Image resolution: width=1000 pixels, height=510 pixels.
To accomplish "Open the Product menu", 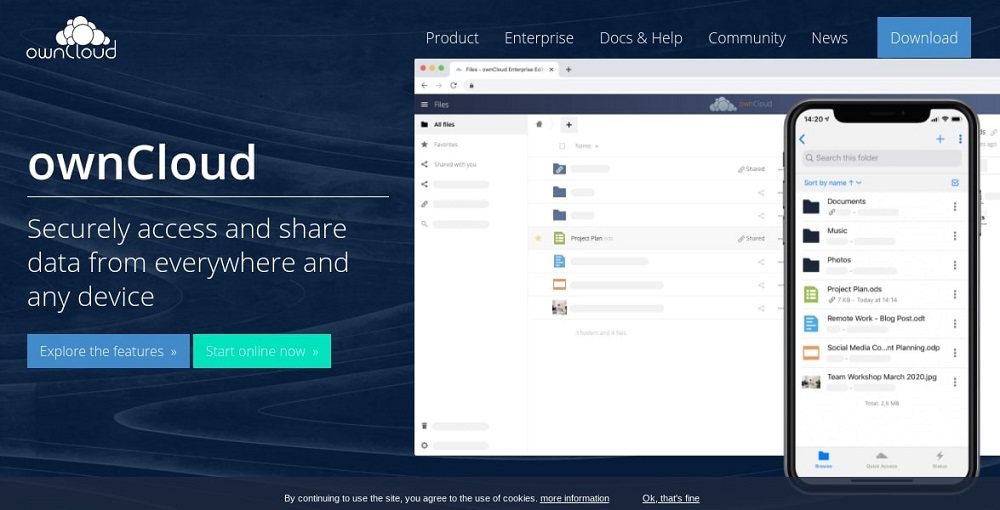I will [x=452, y=38].
